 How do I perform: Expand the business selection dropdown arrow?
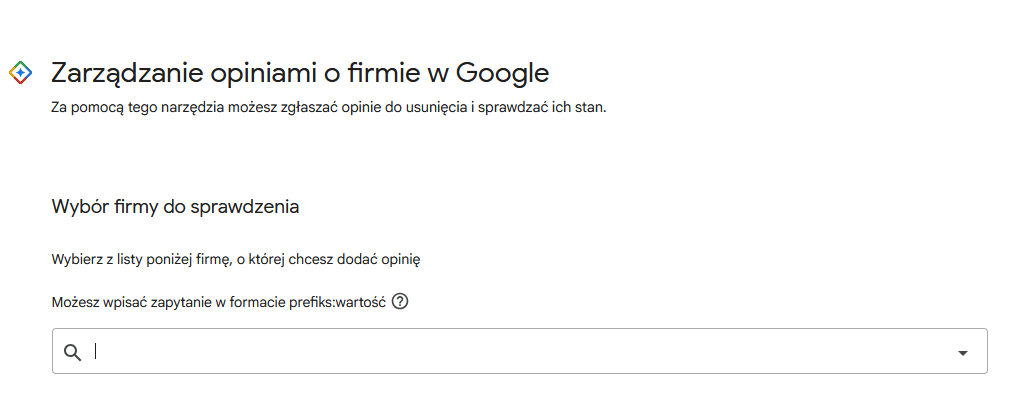(962, 352)
